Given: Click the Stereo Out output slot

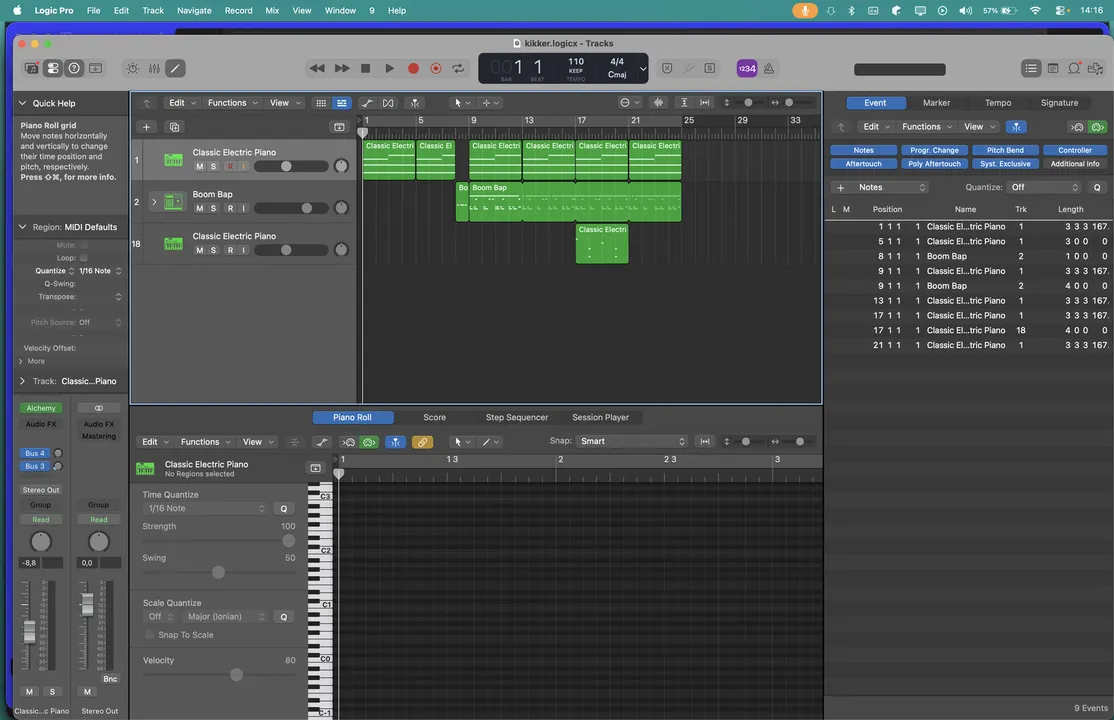Looking at the screenshot, I should [40, 490].
